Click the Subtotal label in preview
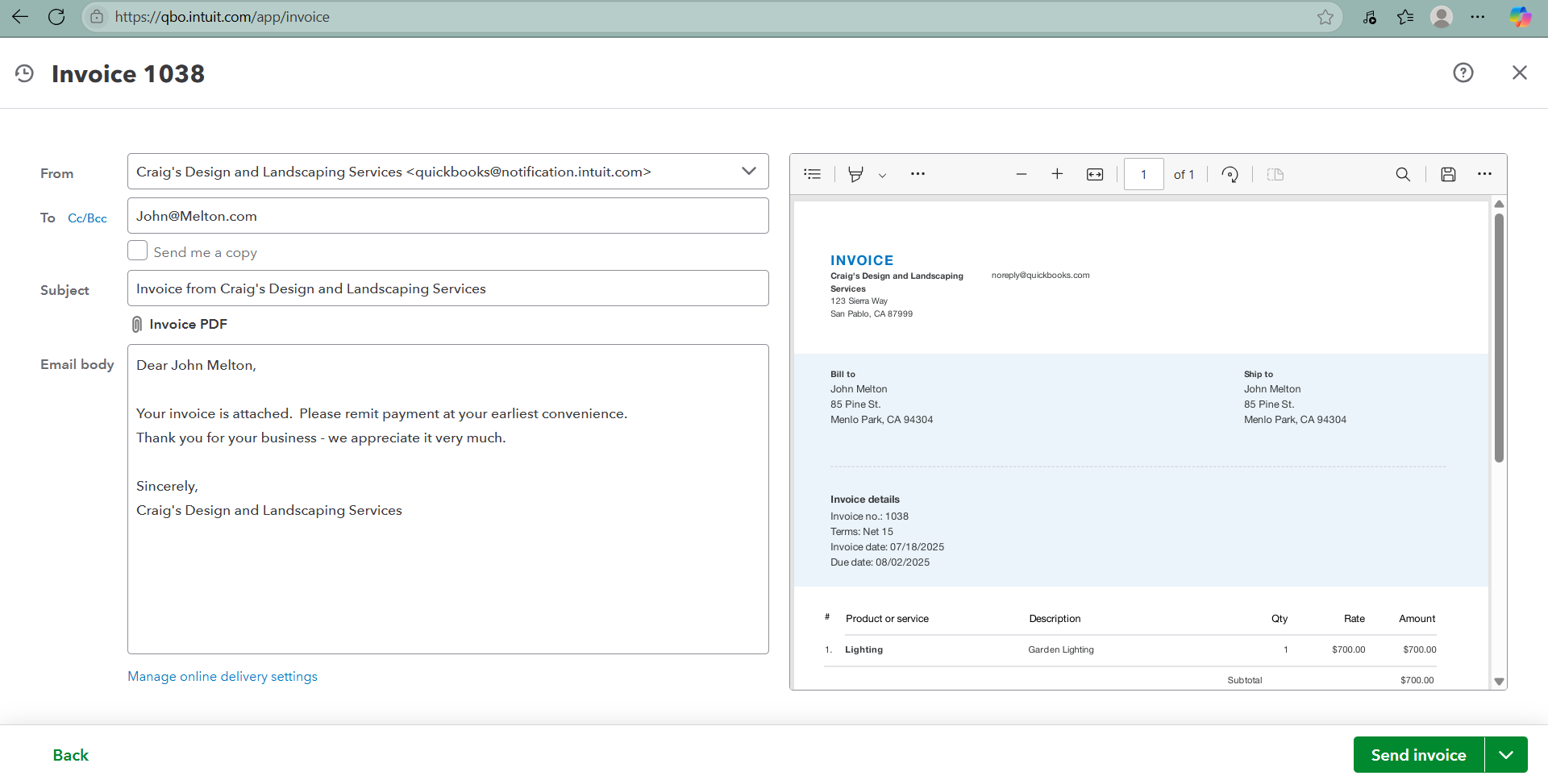The image size is (1548, 784). pyautogui.click(x=1245, y=680)
